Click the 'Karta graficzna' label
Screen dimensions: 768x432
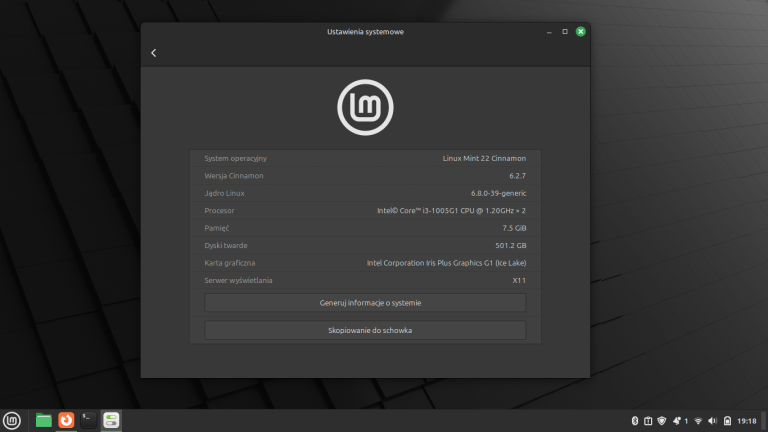[230, 263]
